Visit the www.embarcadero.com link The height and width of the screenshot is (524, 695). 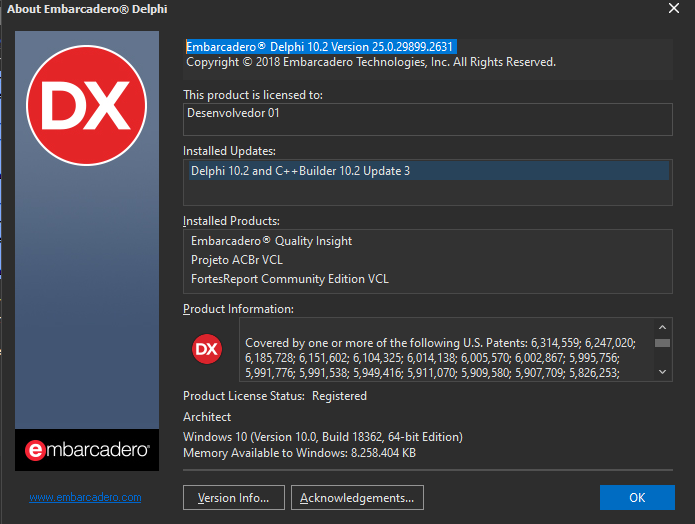pos(85,497)
